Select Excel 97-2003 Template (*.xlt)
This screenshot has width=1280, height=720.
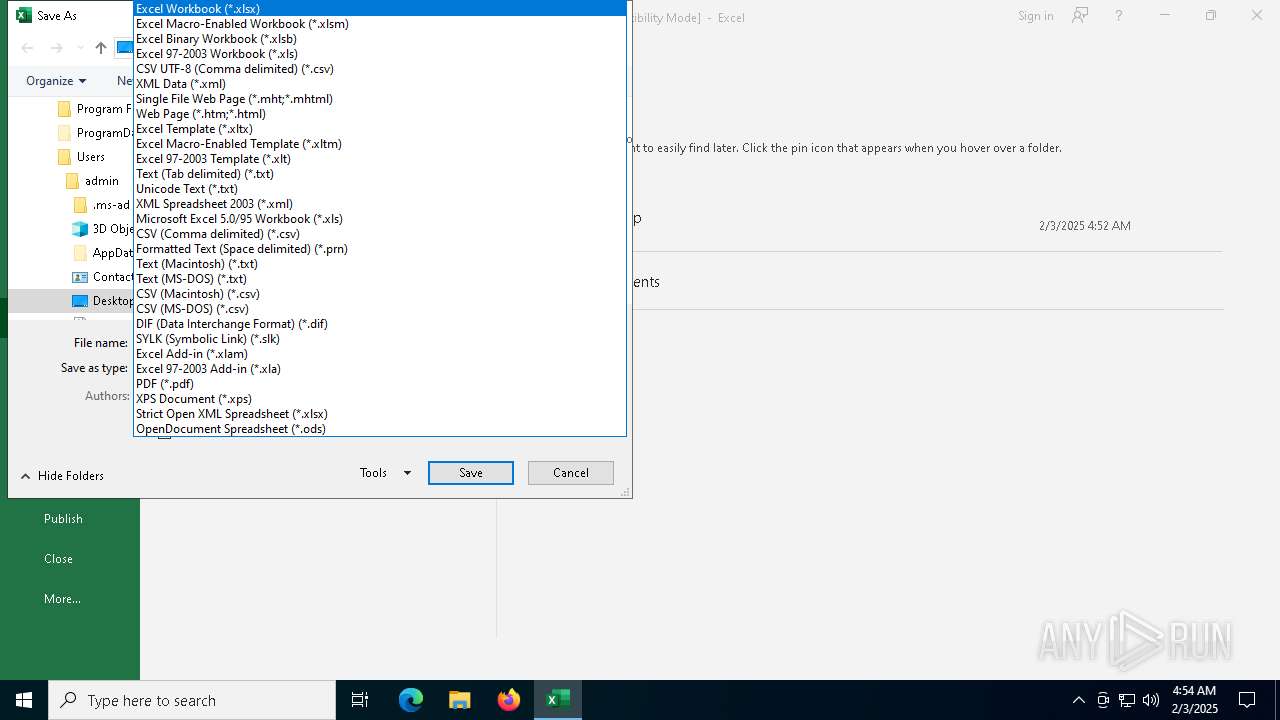pos(380,159)
